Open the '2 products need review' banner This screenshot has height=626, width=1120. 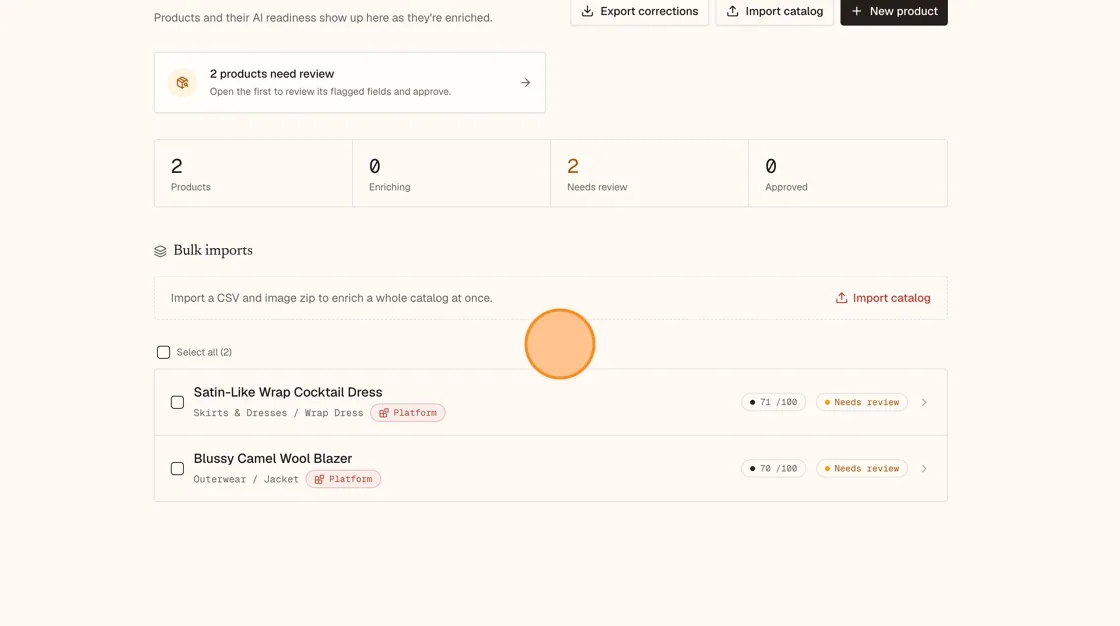350,82
